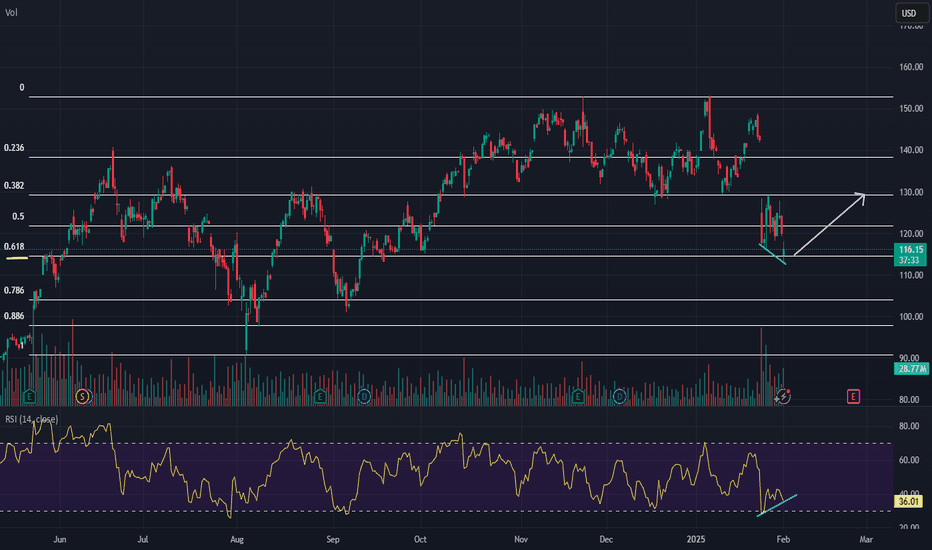Click the lightning latest-news event icon
Screen dimensions: 932x550
pyautogui.click(x=783, y=396)
